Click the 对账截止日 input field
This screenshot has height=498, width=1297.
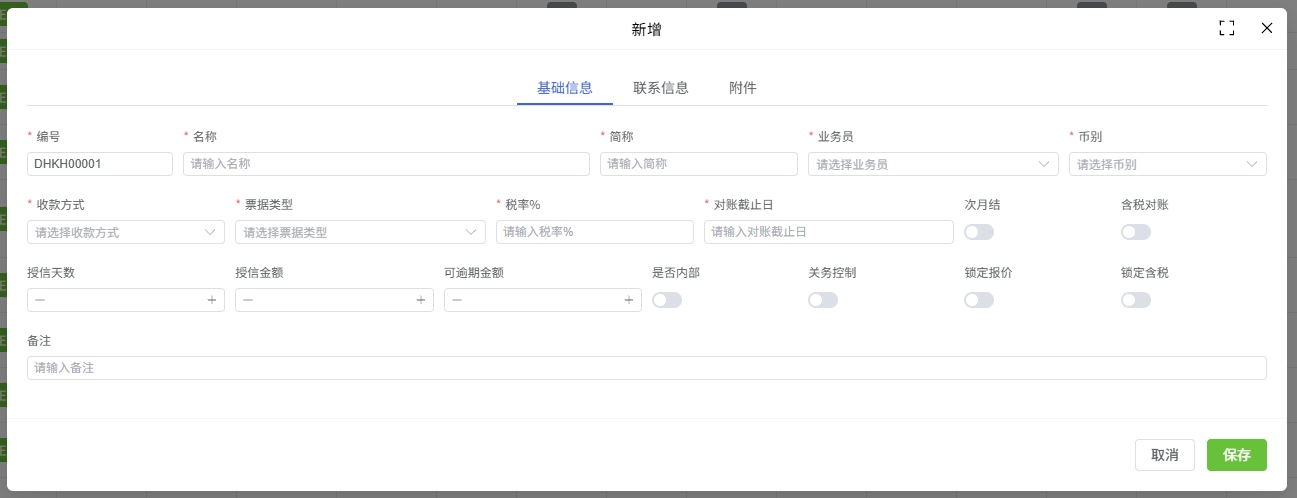829,232
